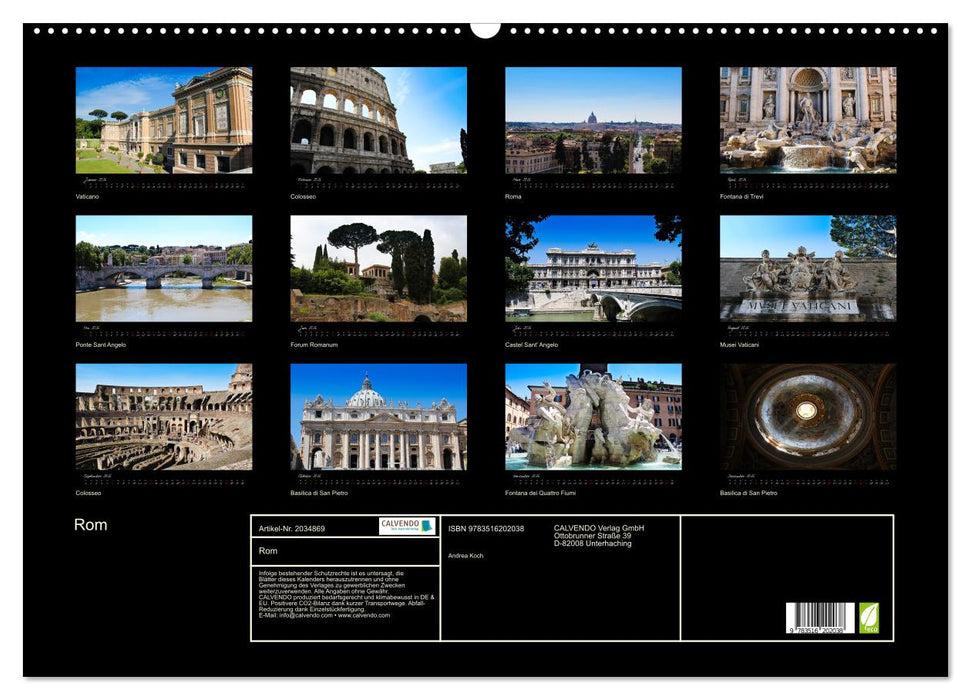Click the Artikel-Nr. 2034869 field

tap(292, 529)
